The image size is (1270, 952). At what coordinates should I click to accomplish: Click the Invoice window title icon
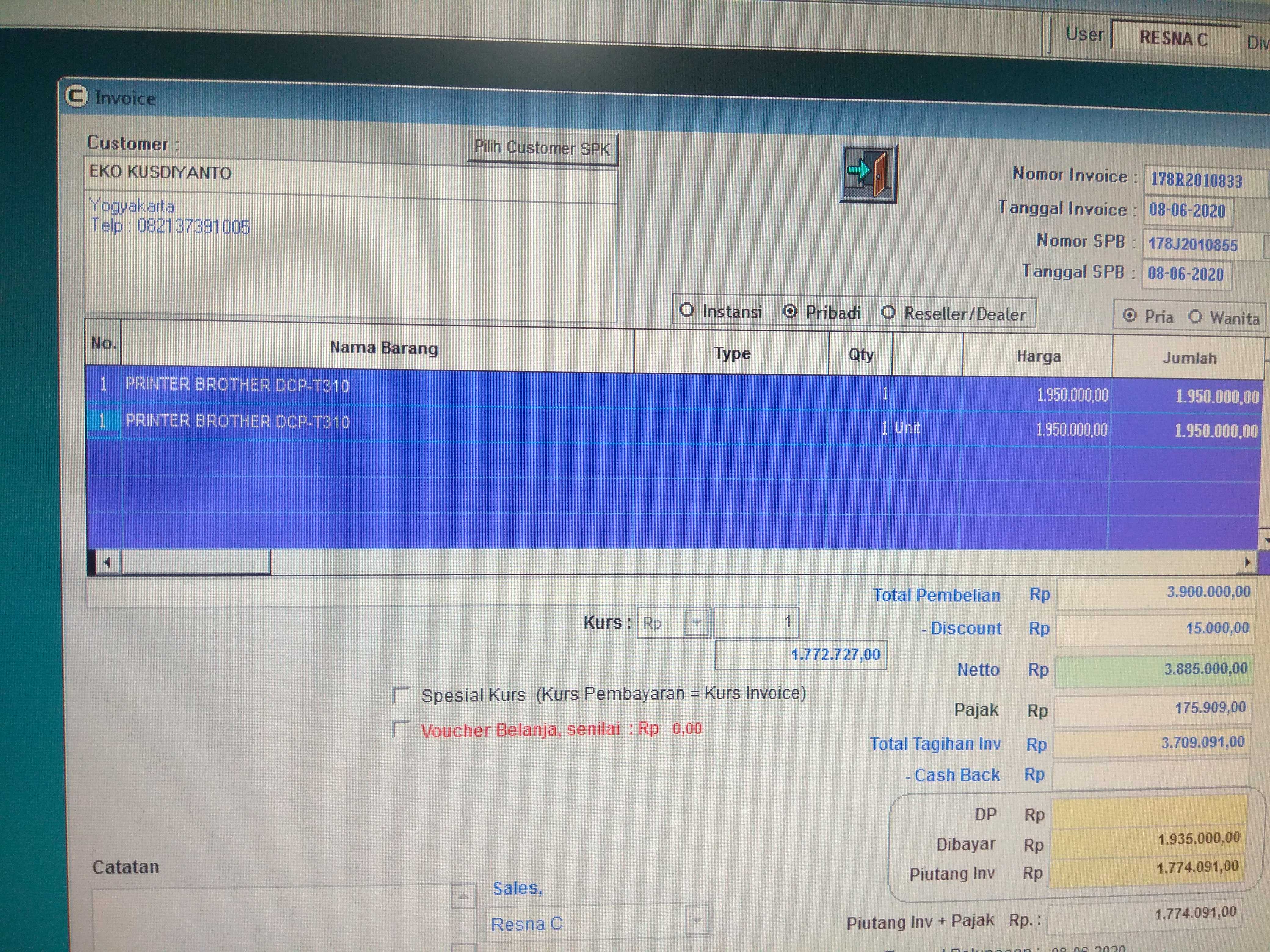[x=76, y=96]
